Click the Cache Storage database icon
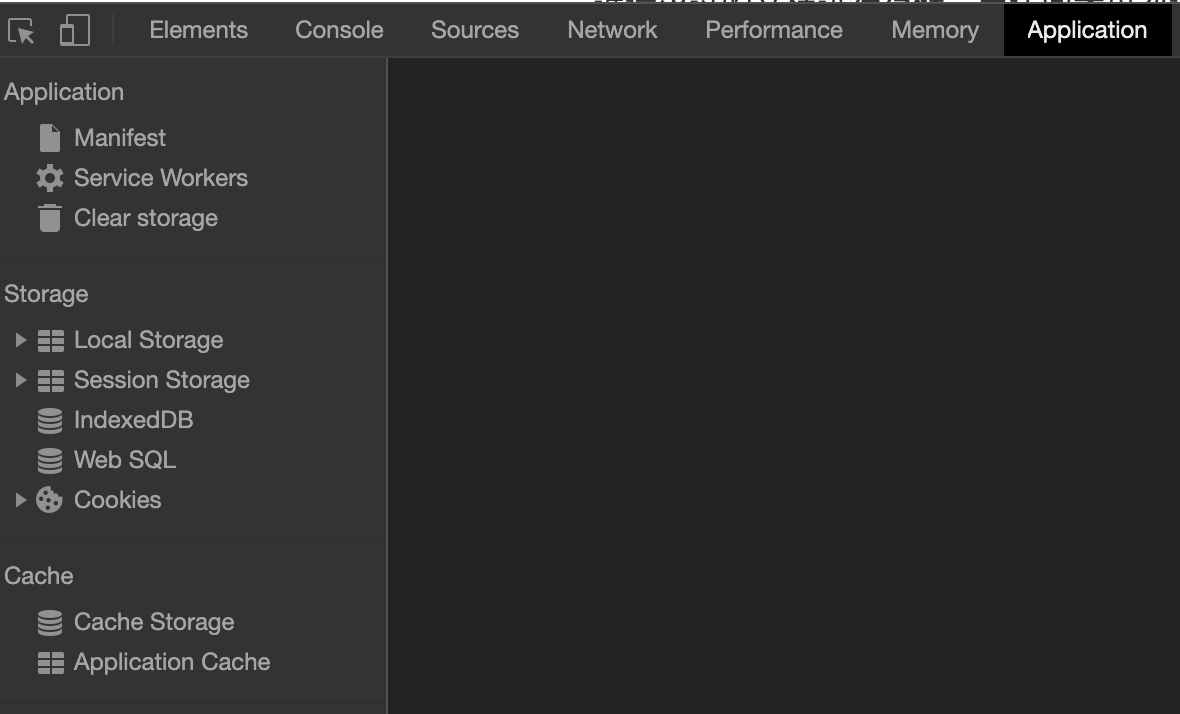This screenshot has height=714, width=1180. click(x=49, y=622)
